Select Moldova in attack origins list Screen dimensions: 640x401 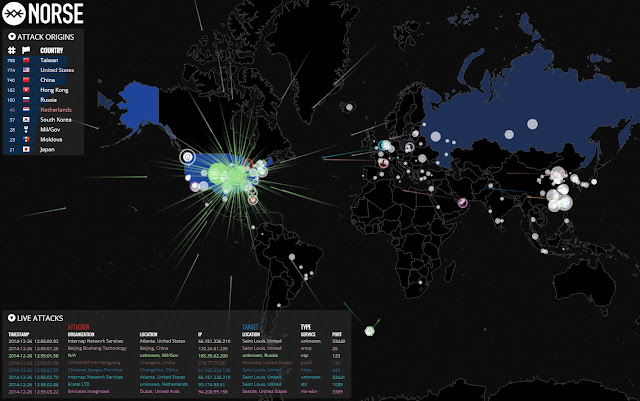pos(51,139)
